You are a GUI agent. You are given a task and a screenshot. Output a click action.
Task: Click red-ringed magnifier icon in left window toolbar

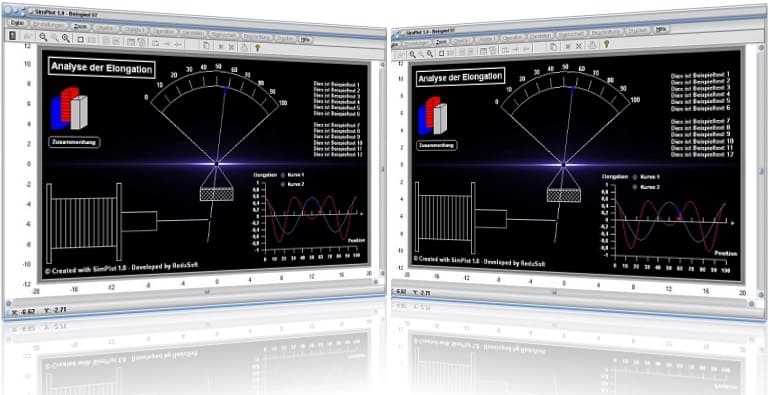click(66, 38)
